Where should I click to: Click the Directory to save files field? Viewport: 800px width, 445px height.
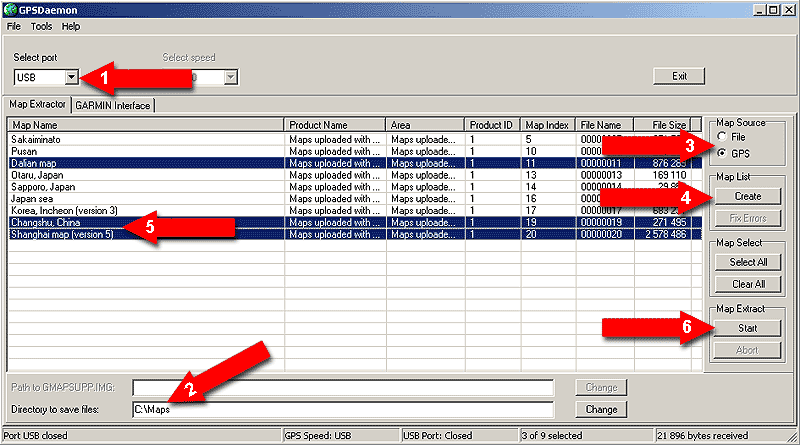pyautogui.click(x=343, y=409)
